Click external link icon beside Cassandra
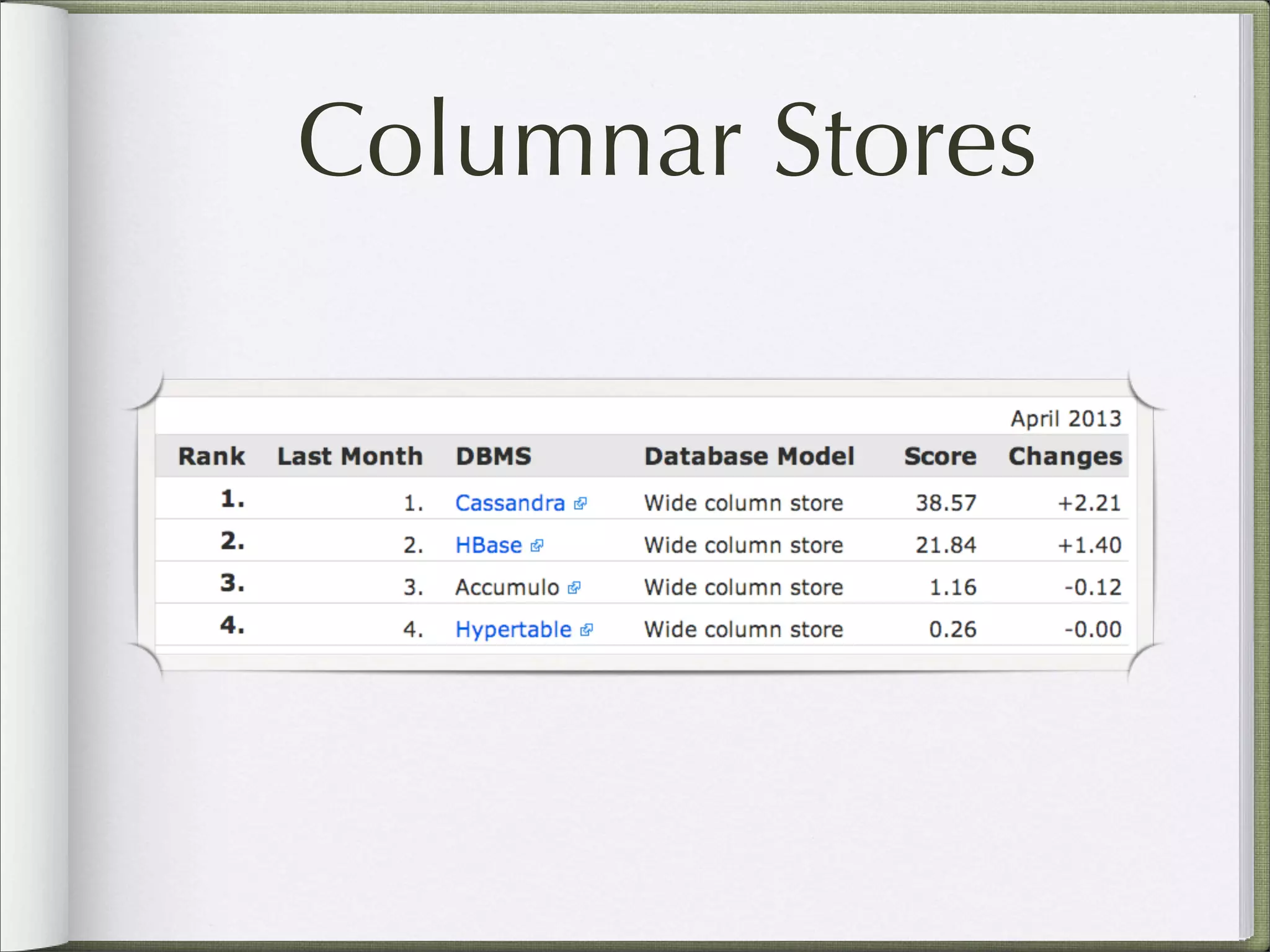The image size is (1270, 952). click(x=580, y=504)
